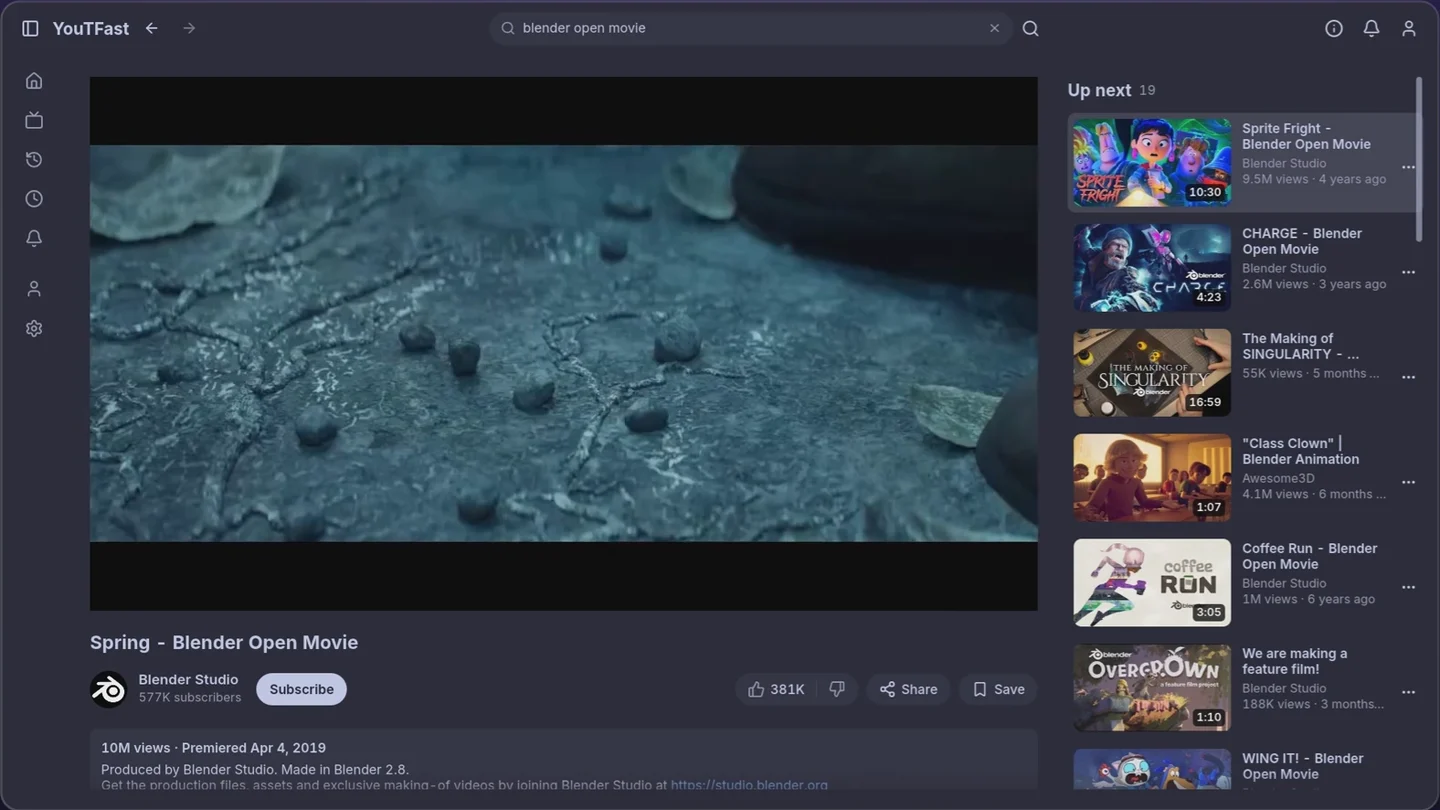The width and height of the screenshot is (1440, 810).
Task: Open Making of SINGULARITY thumbnail
Action: click(x=1152, y=372)
